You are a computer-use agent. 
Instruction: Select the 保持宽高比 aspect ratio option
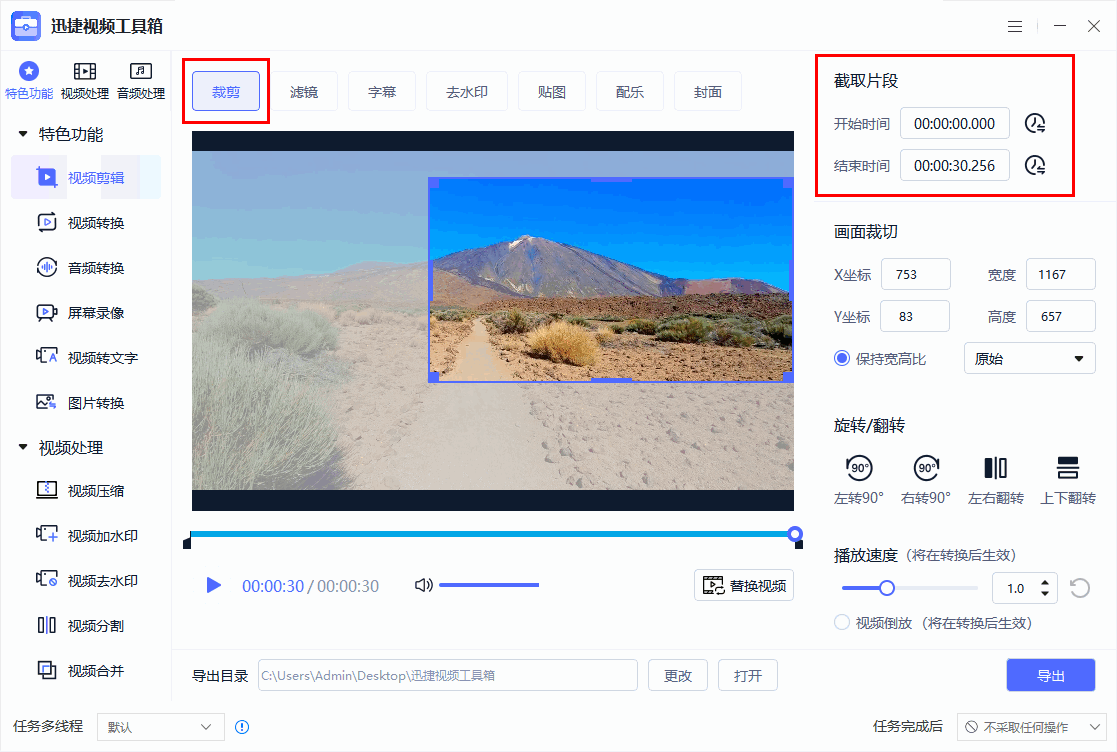coord(841,358)
